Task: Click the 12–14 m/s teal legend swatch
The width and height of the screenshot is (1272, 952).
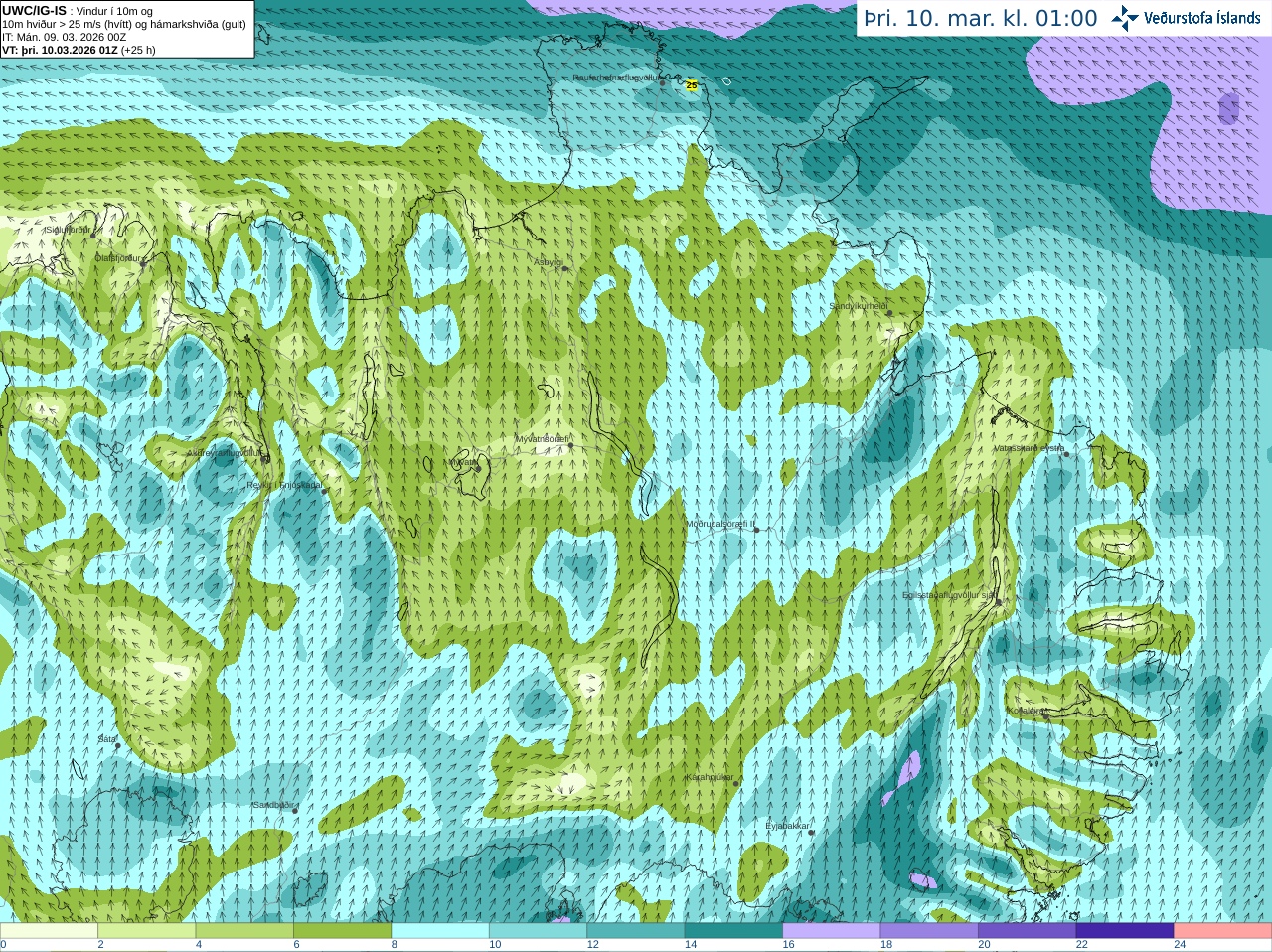Action: coord(636,931)
